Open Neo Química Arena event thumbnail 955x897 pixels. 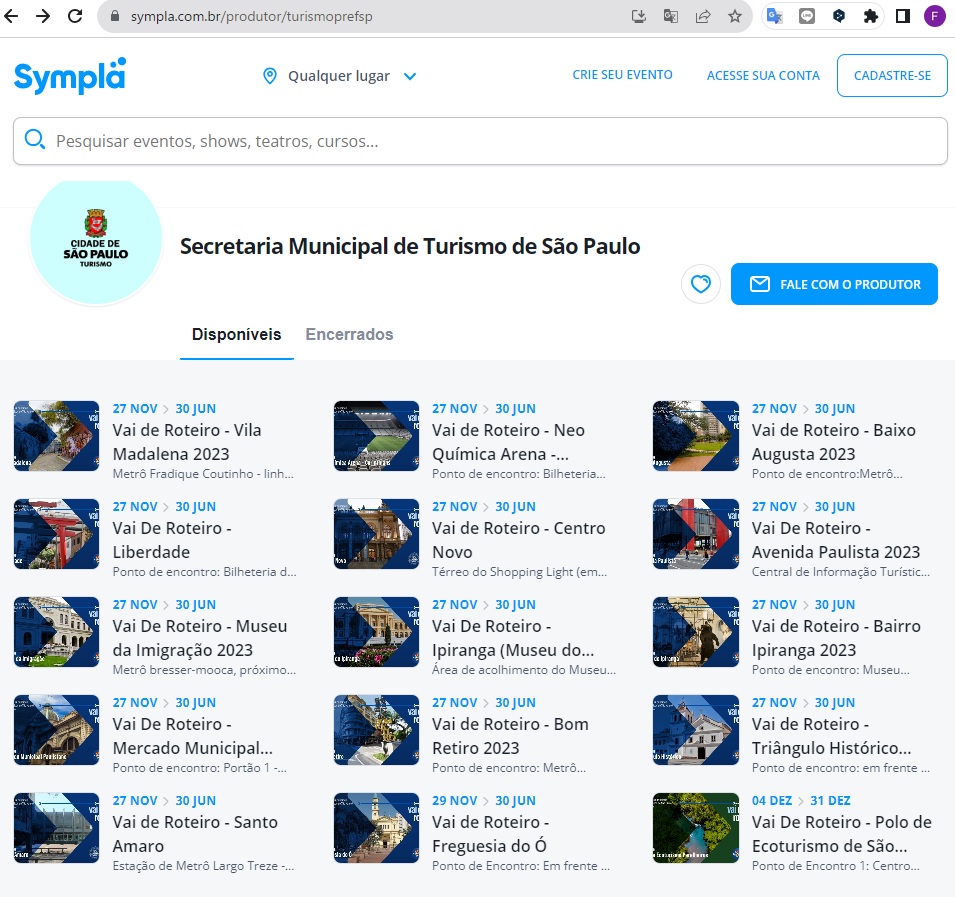click(376, 436)
